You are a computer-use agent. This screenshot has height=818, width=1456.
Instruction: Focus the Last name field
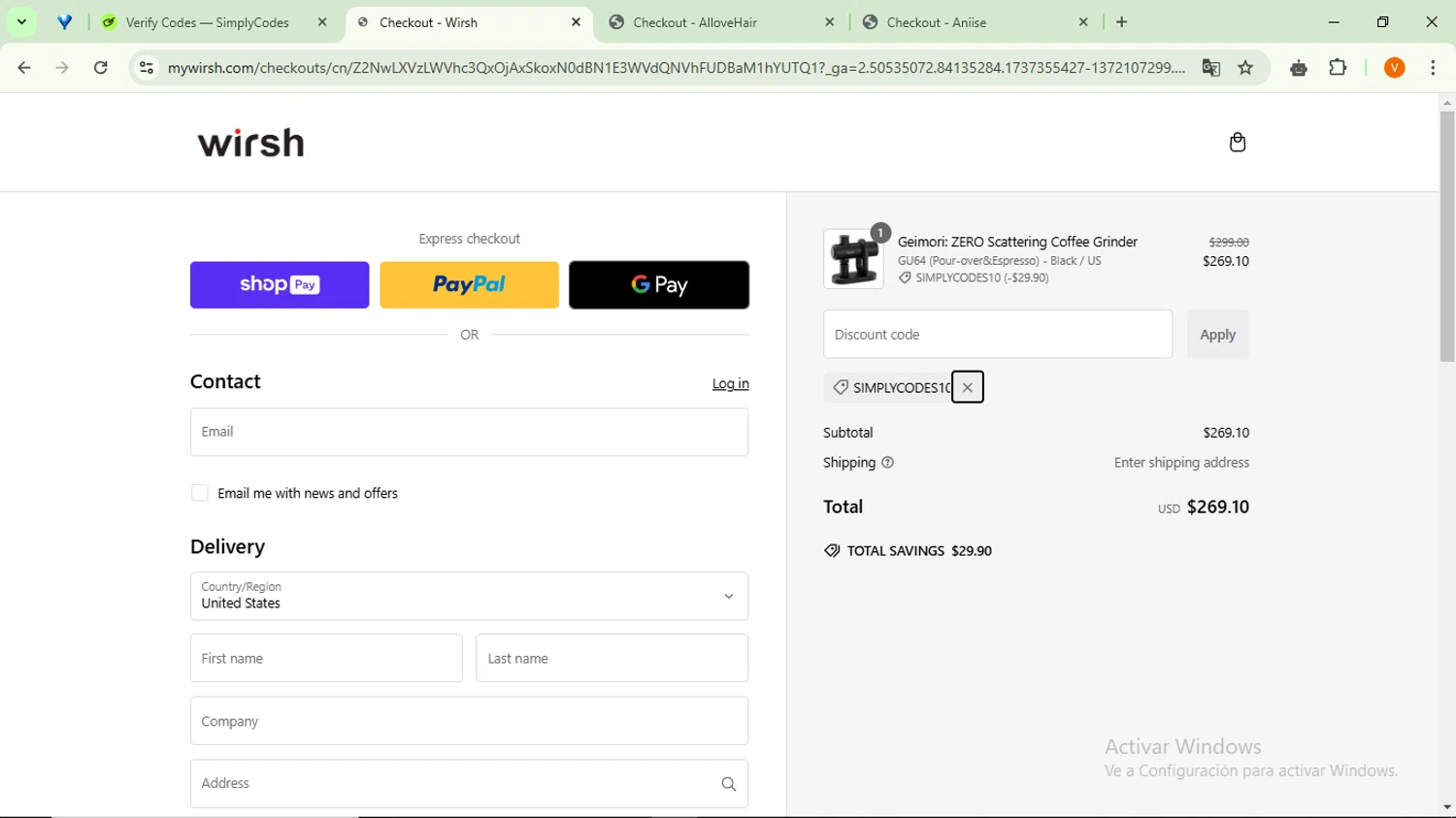(x=612, y=658)
